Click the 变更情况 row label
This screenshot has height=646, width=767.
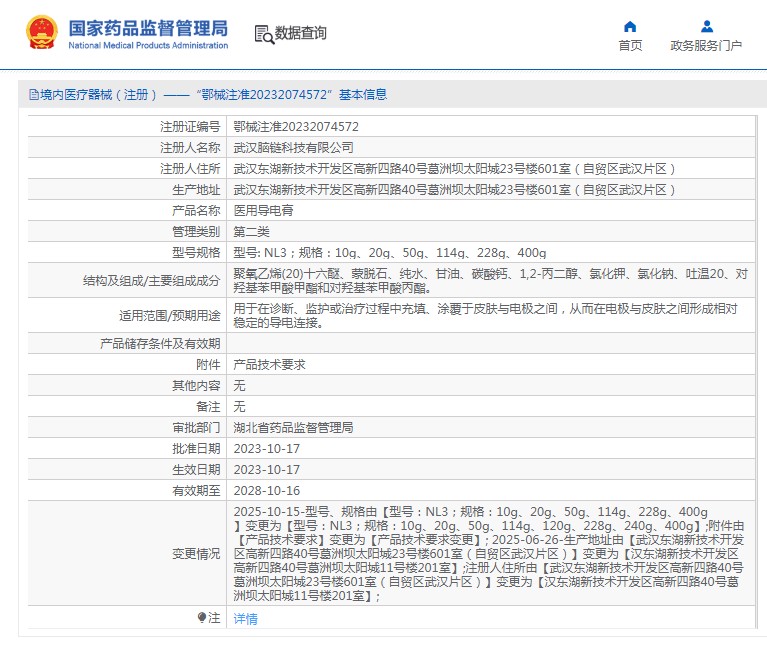pos(195,553)
